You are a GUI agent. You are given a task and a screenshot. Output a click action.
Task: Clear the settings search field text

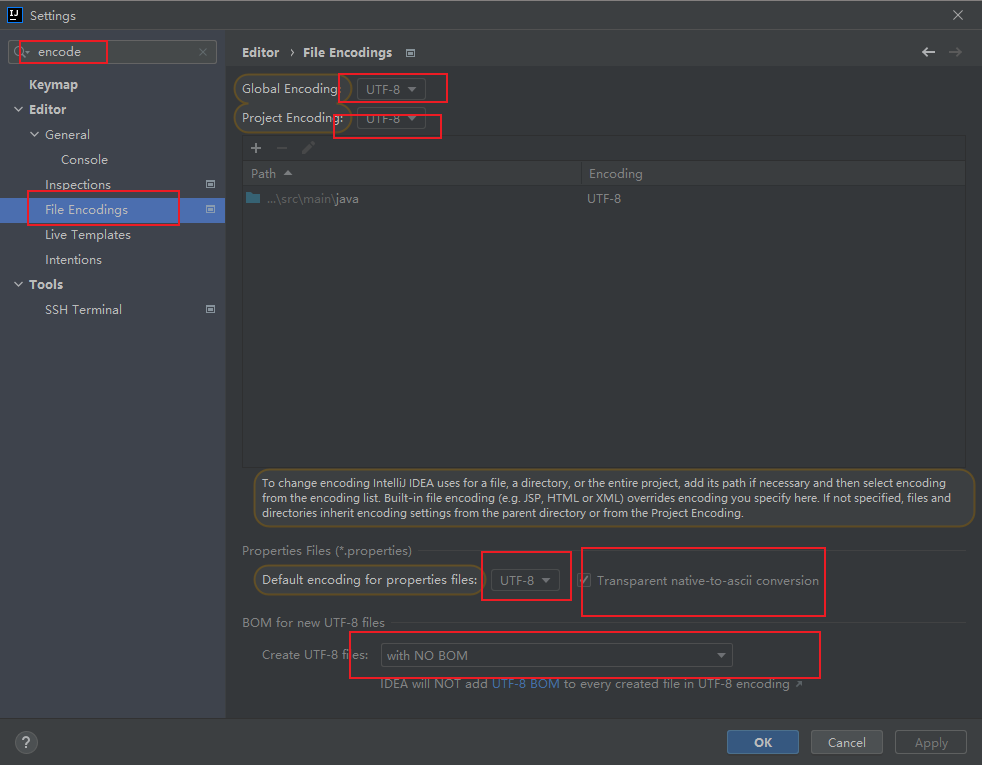click(x=203, y=52)
